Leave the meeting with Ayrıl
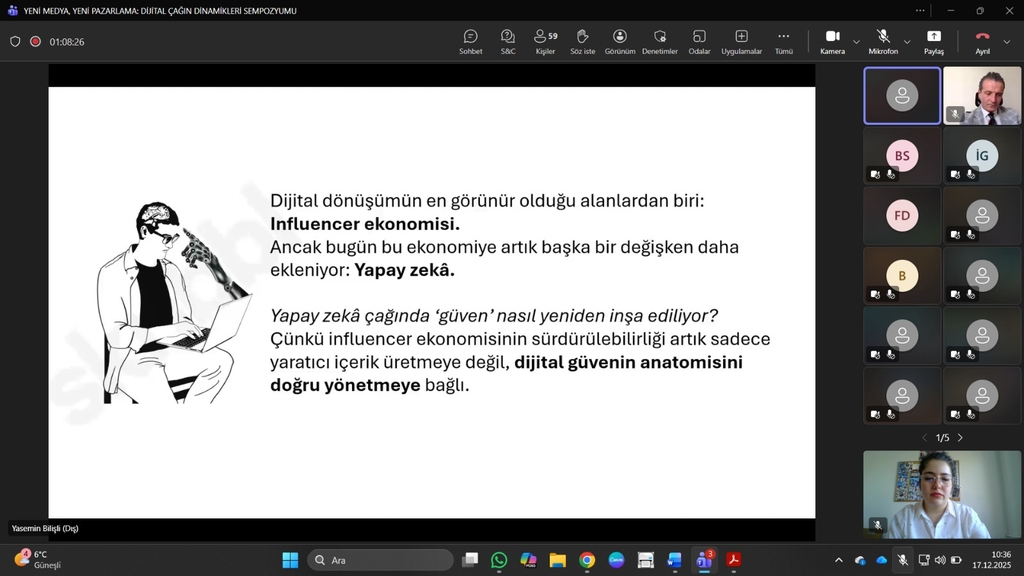This screenshot has width=1024, height=576. (982, 41)
